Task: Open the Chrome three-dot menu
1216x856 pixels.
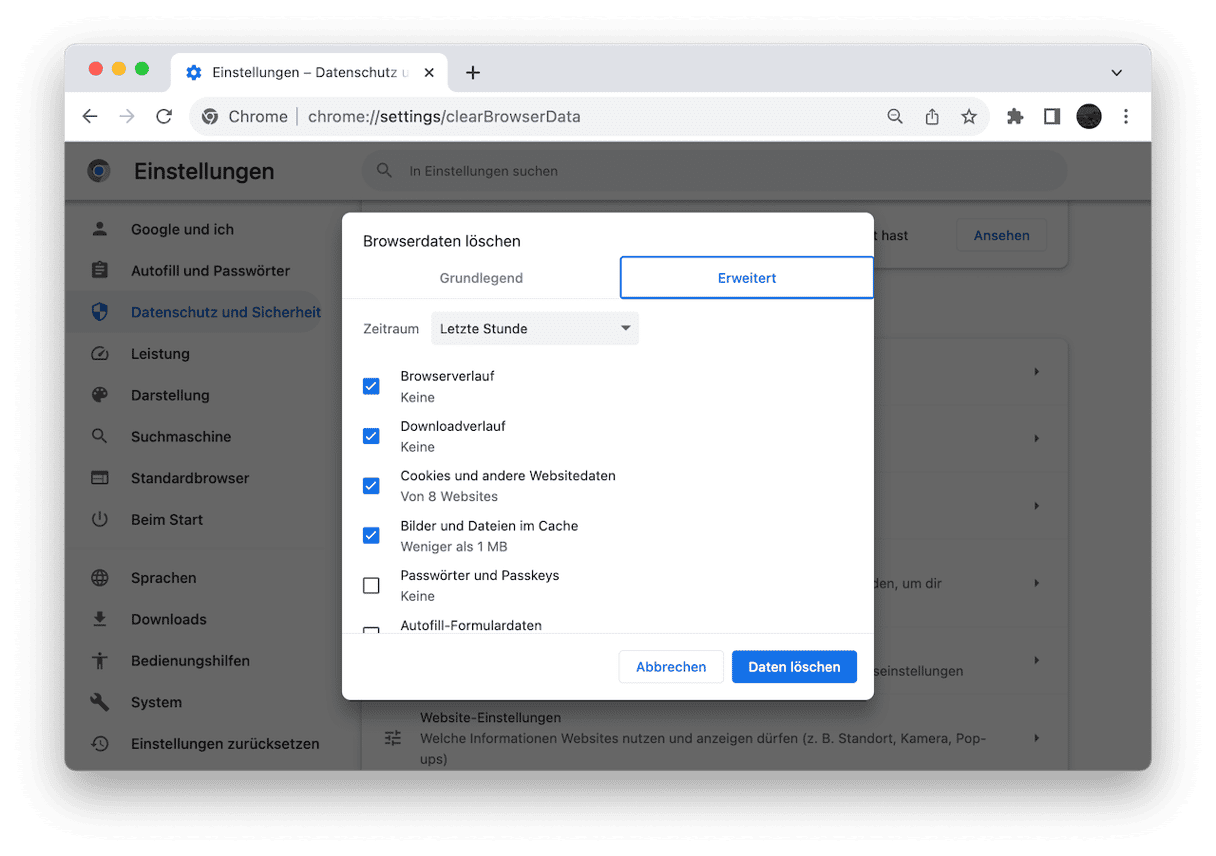Action: pyautogui.click(x=1125, y=117)
